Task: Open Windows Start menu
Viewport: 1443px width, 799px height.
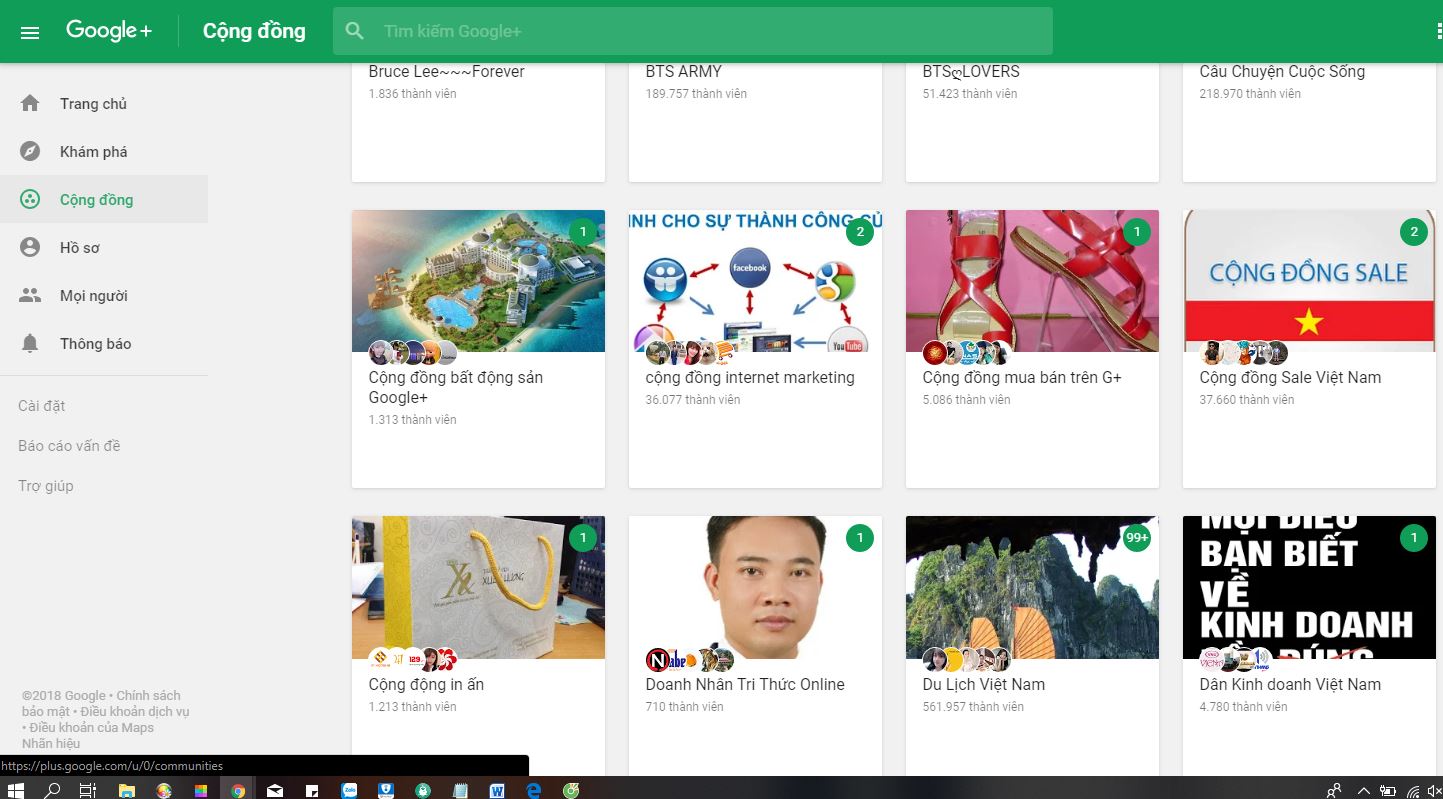Action: pyautogui.click(x=15, y=790)
